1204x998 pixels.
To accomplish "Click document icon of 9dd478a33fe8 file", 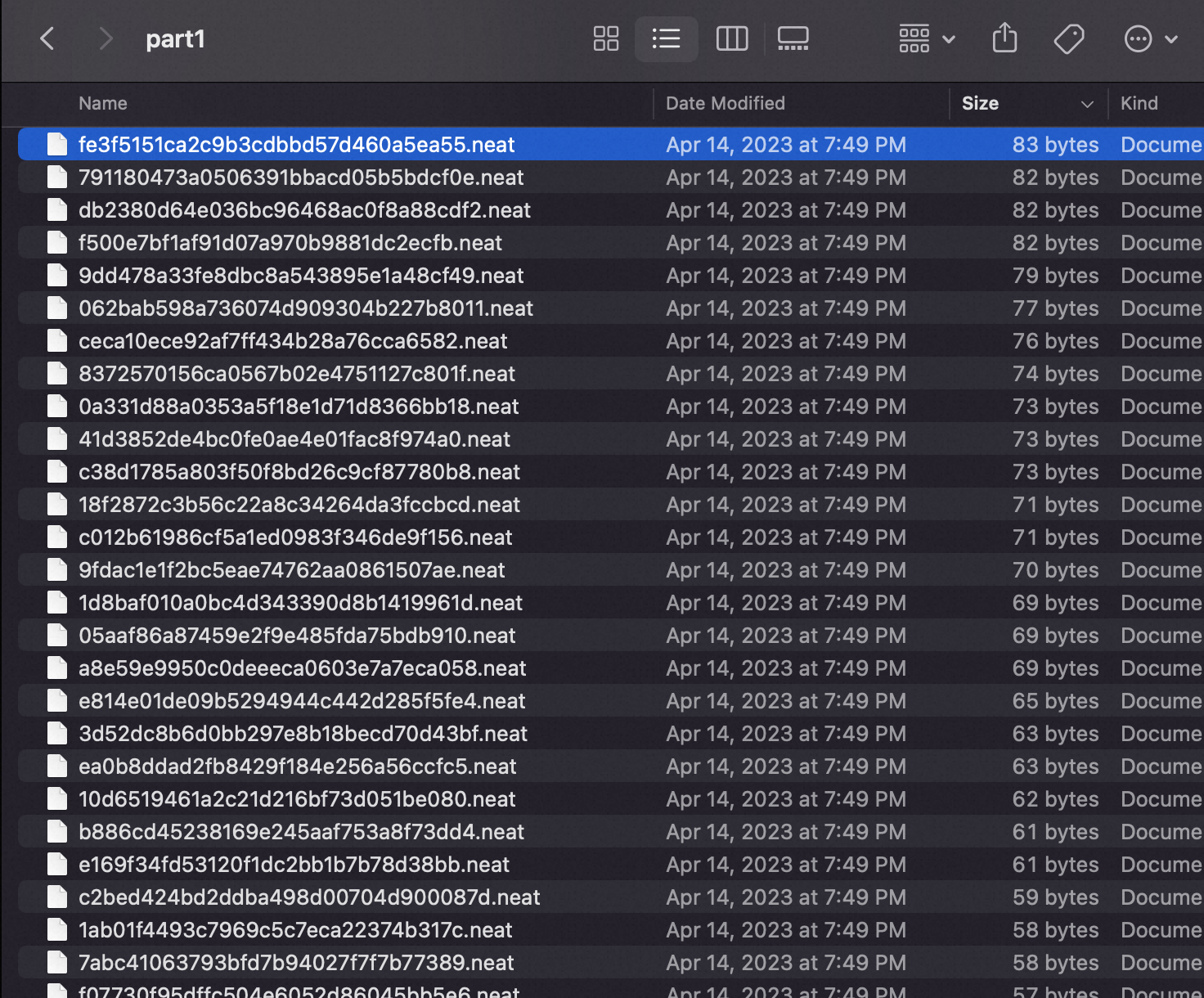I will click(57, 275).
